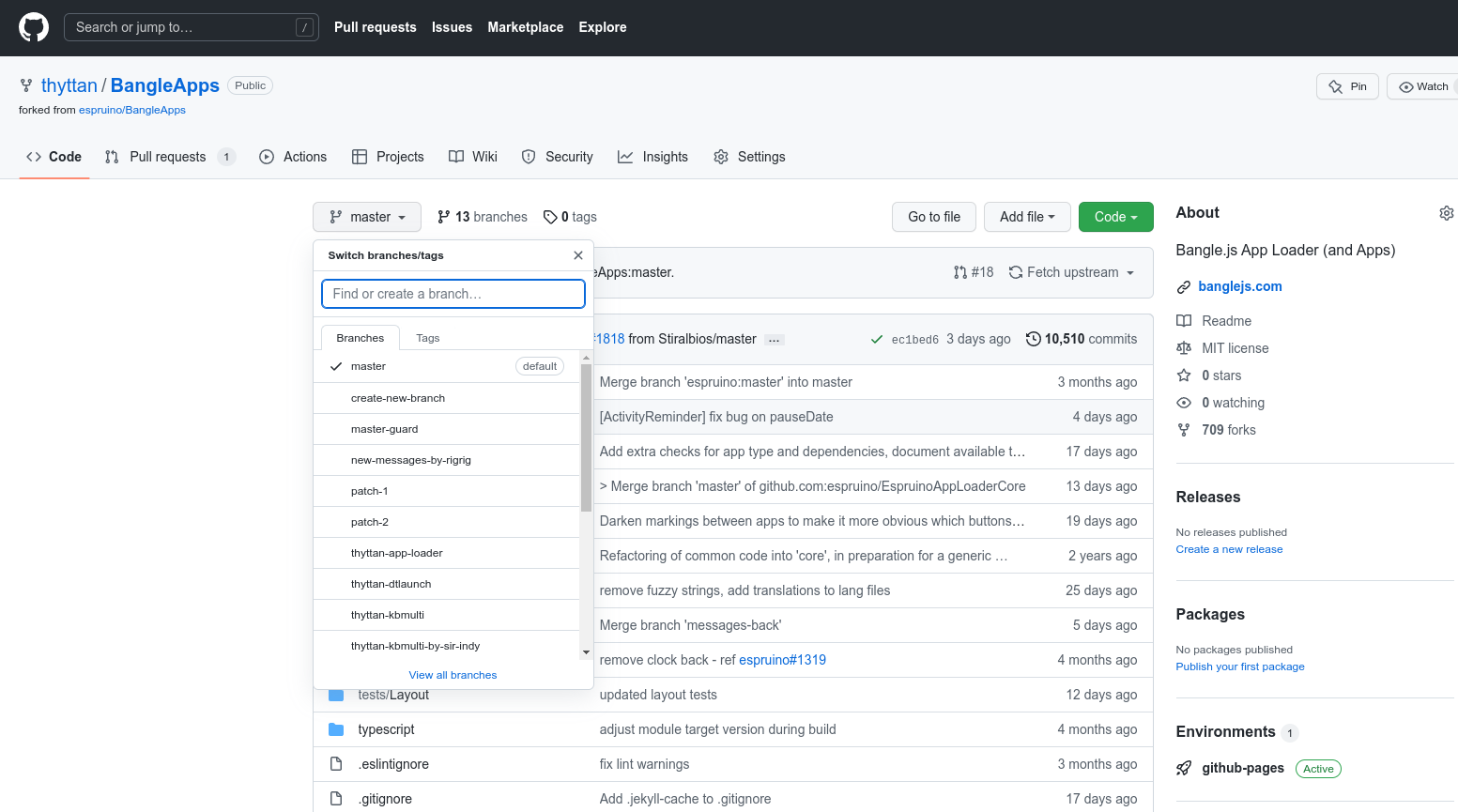The image size is (1458, 812).
Task: Click the watching eye icon in About
Action: 1184,403
